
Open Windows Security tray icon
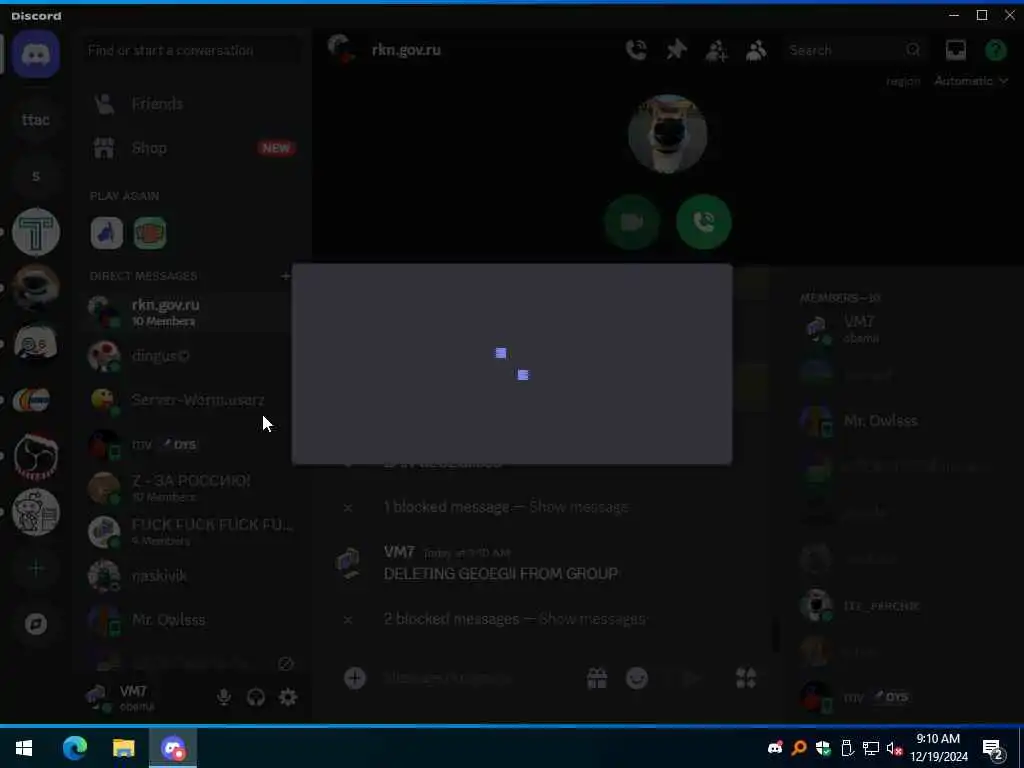[823, 748]
